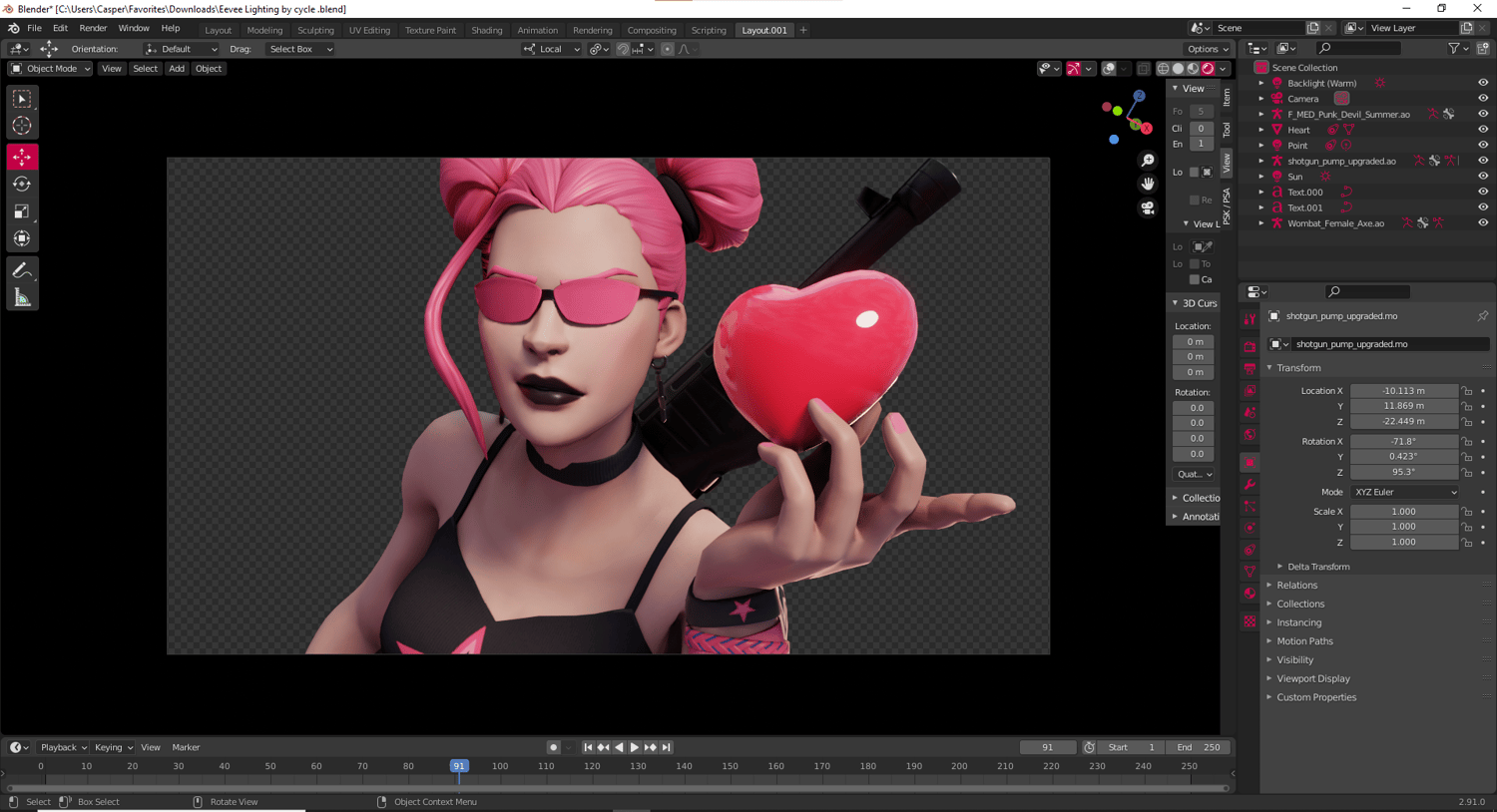
Task: Hide the Camera object in viewport
Action: point(1482,99)
